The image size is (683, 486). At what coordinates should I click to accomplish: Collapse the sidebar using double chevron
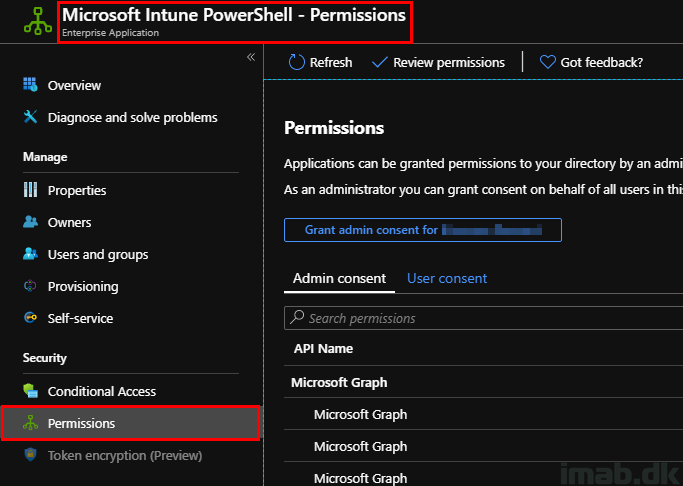[250, 57]
